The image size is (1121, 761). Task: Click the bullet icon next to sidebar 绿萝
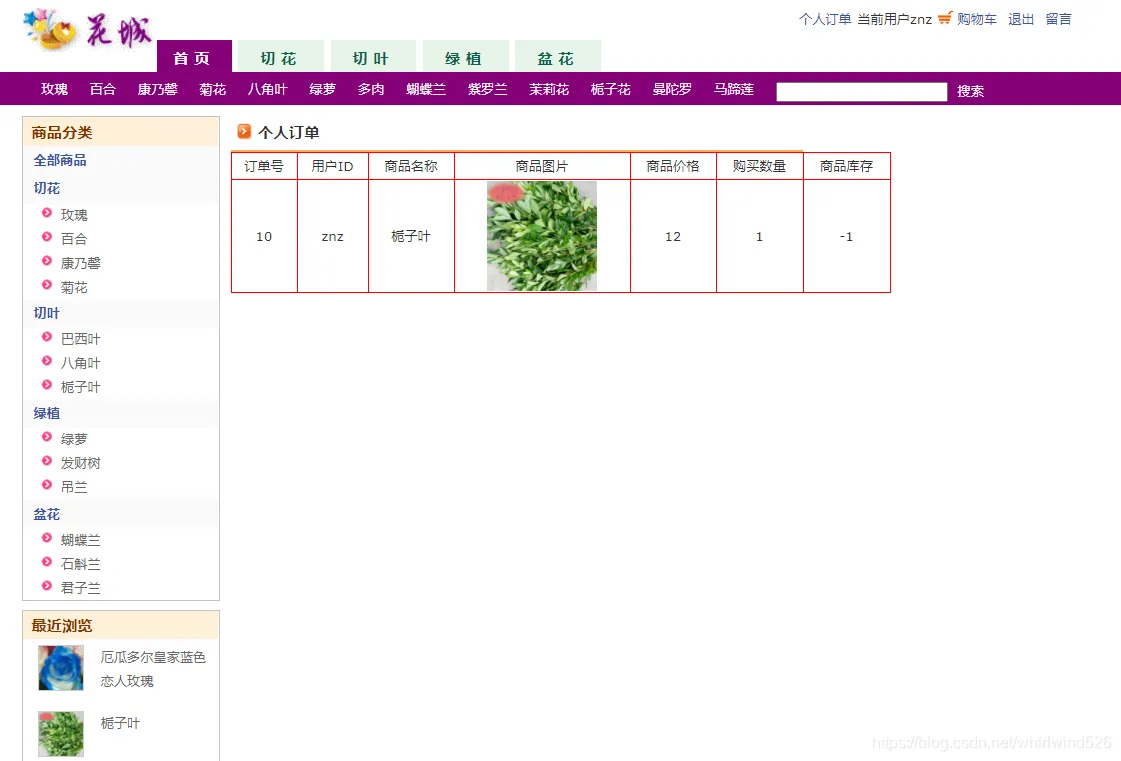click(47, 437)
